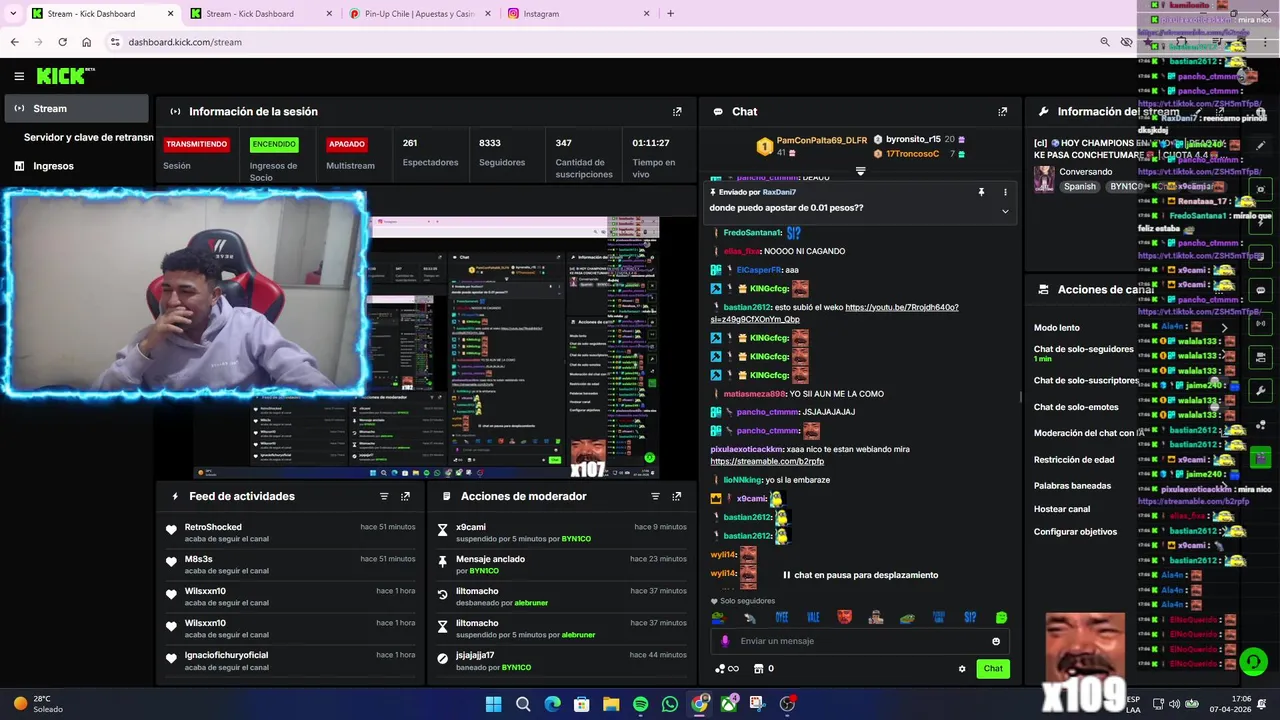This screenshot has width=1280, height=720.
Task: Open WhatsApp from taskbar
Action: click(670, 704)
